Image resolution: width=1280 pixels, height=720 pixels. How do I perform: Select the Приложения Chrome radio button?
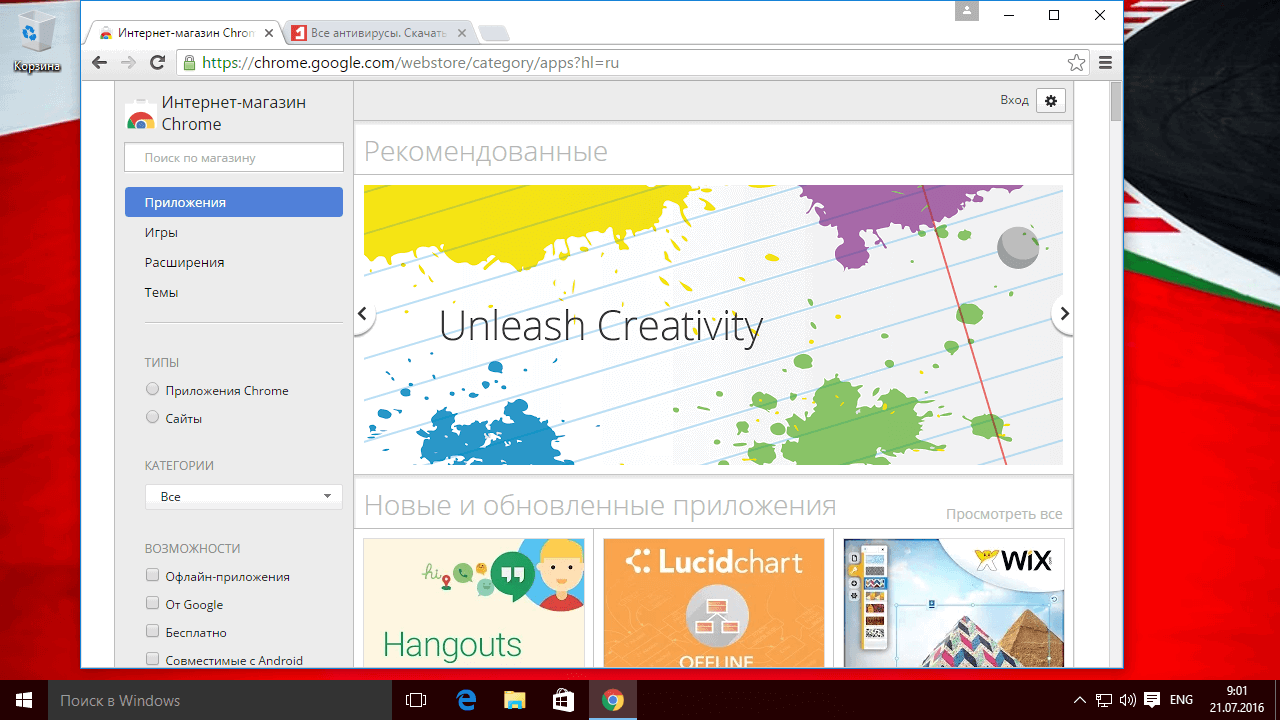click(x=152, y=389)
